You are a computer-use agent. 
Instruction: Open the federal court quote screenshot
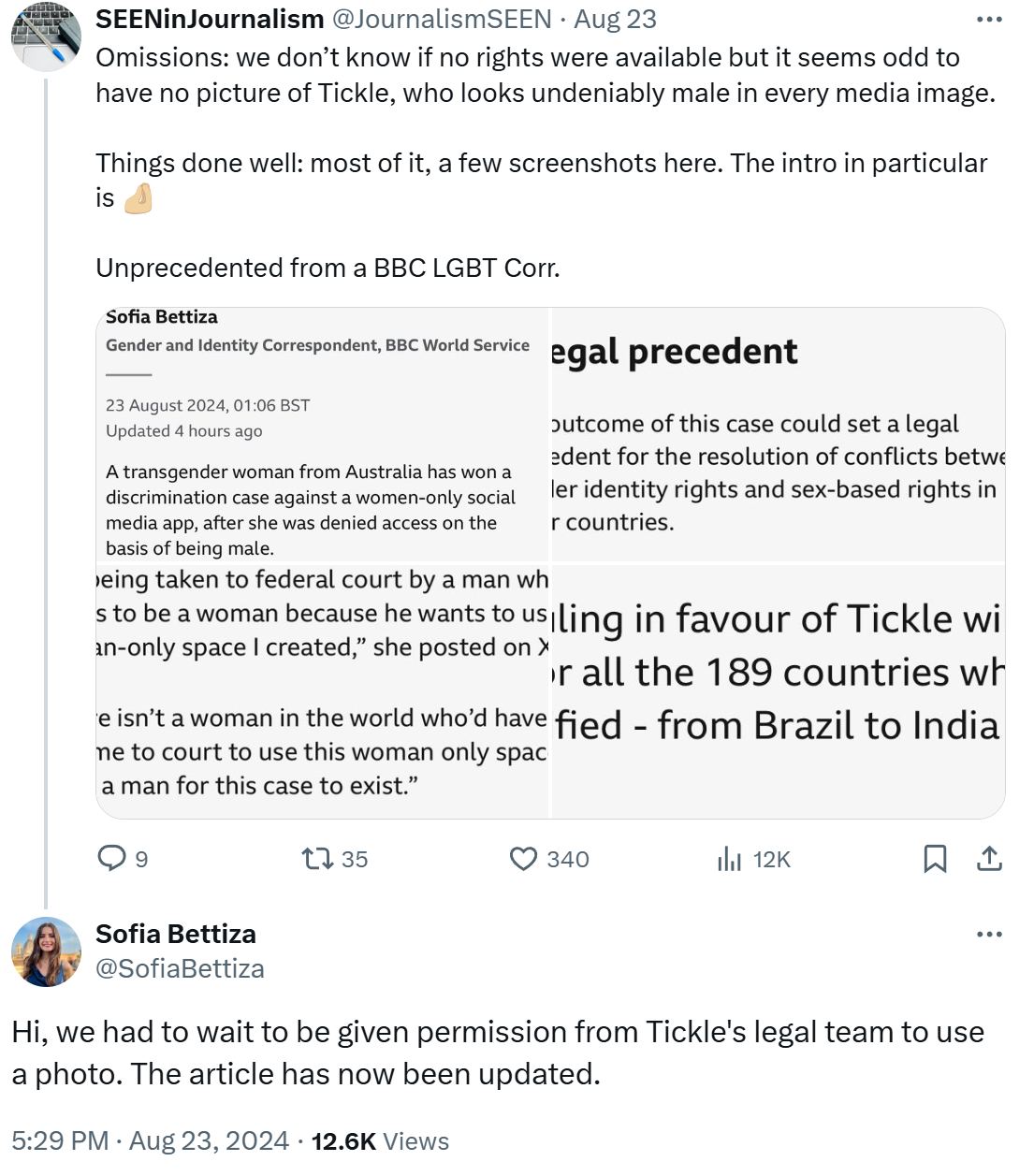[322, 691]
